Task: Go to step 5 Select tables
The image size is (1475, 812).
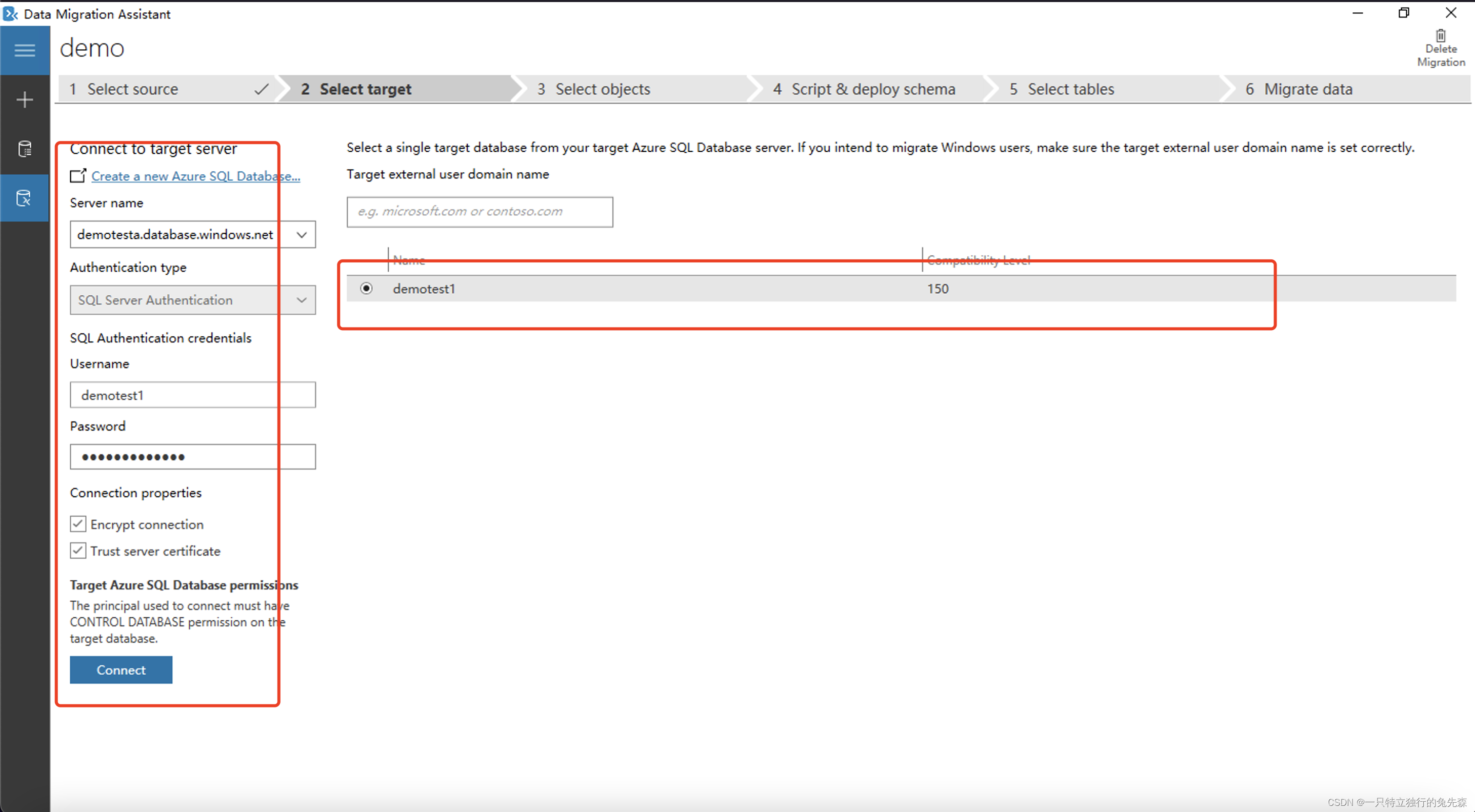Action: [1106, 89]
